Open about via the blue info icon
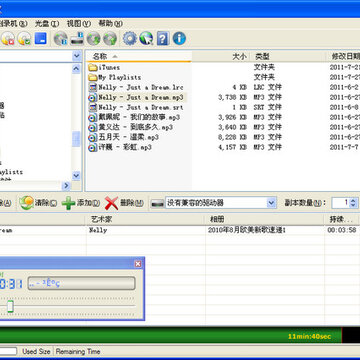This screenshot has width=360, height=360. [179, 39]
